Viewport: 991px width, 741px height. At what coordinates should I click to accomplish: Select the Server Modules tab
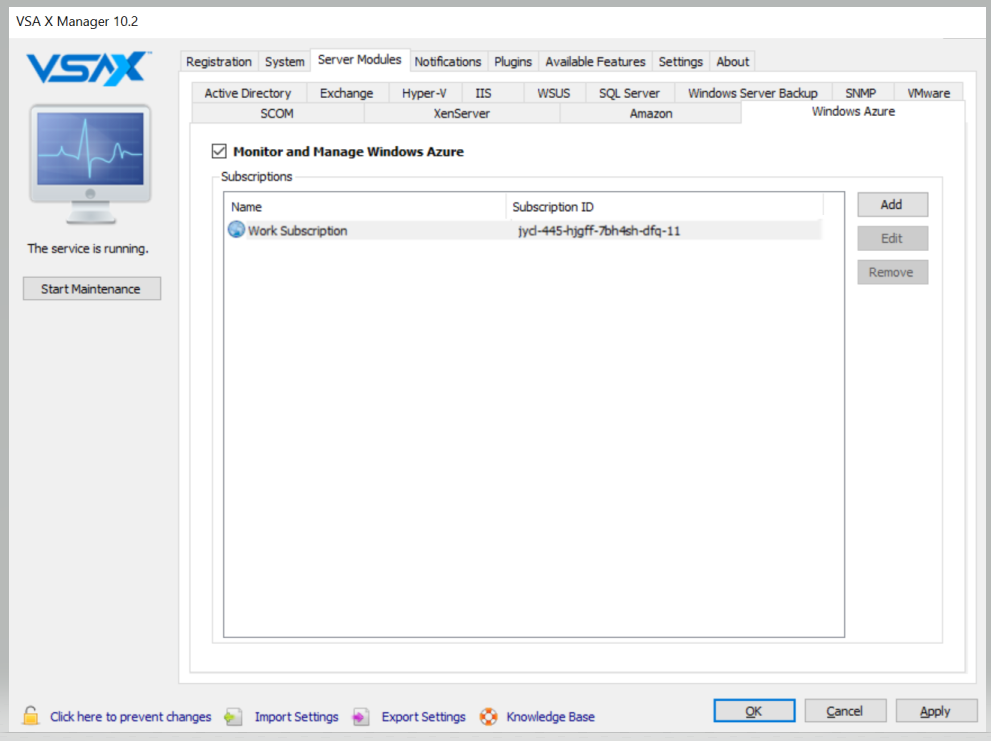[360, 59]
